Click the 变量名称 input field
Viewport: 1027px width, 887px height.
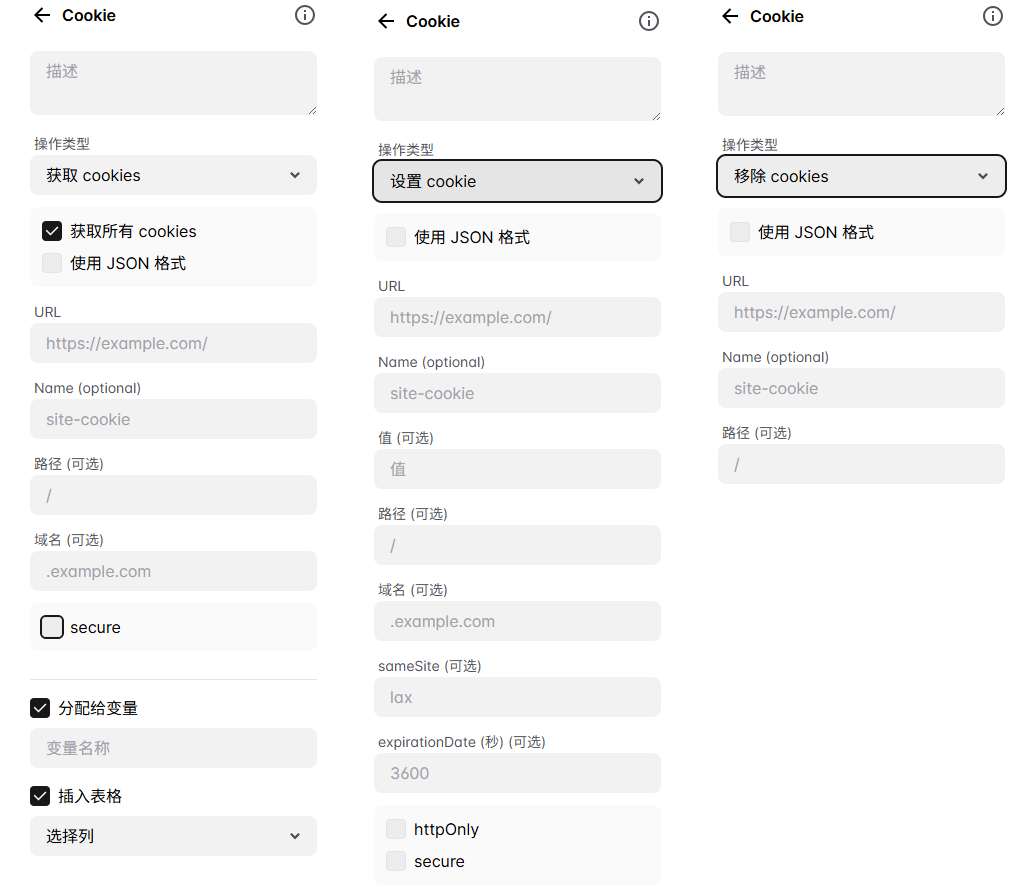[x=173, y=748]
